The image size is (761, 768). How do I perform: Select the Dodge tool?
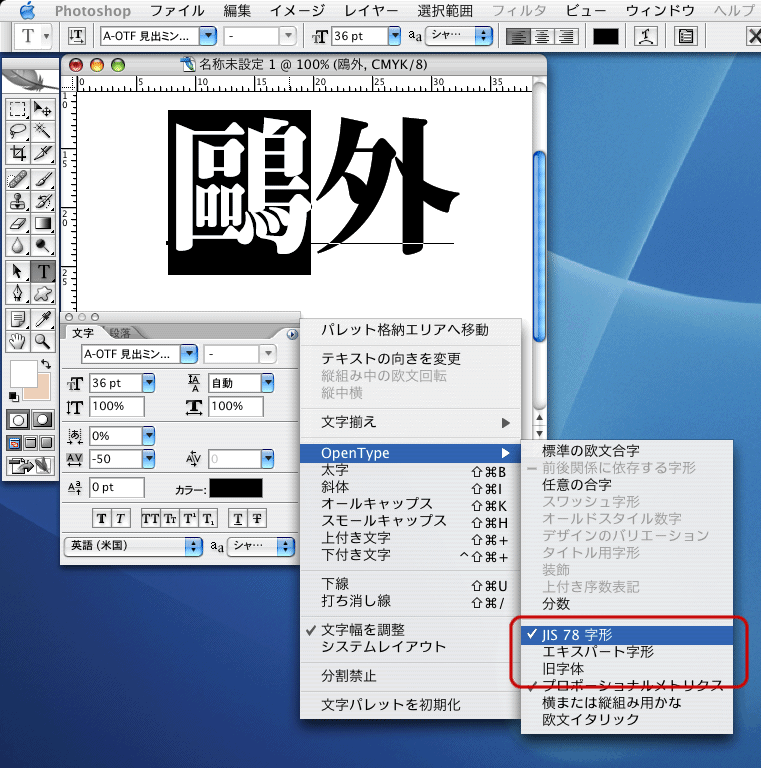[43, 245]
